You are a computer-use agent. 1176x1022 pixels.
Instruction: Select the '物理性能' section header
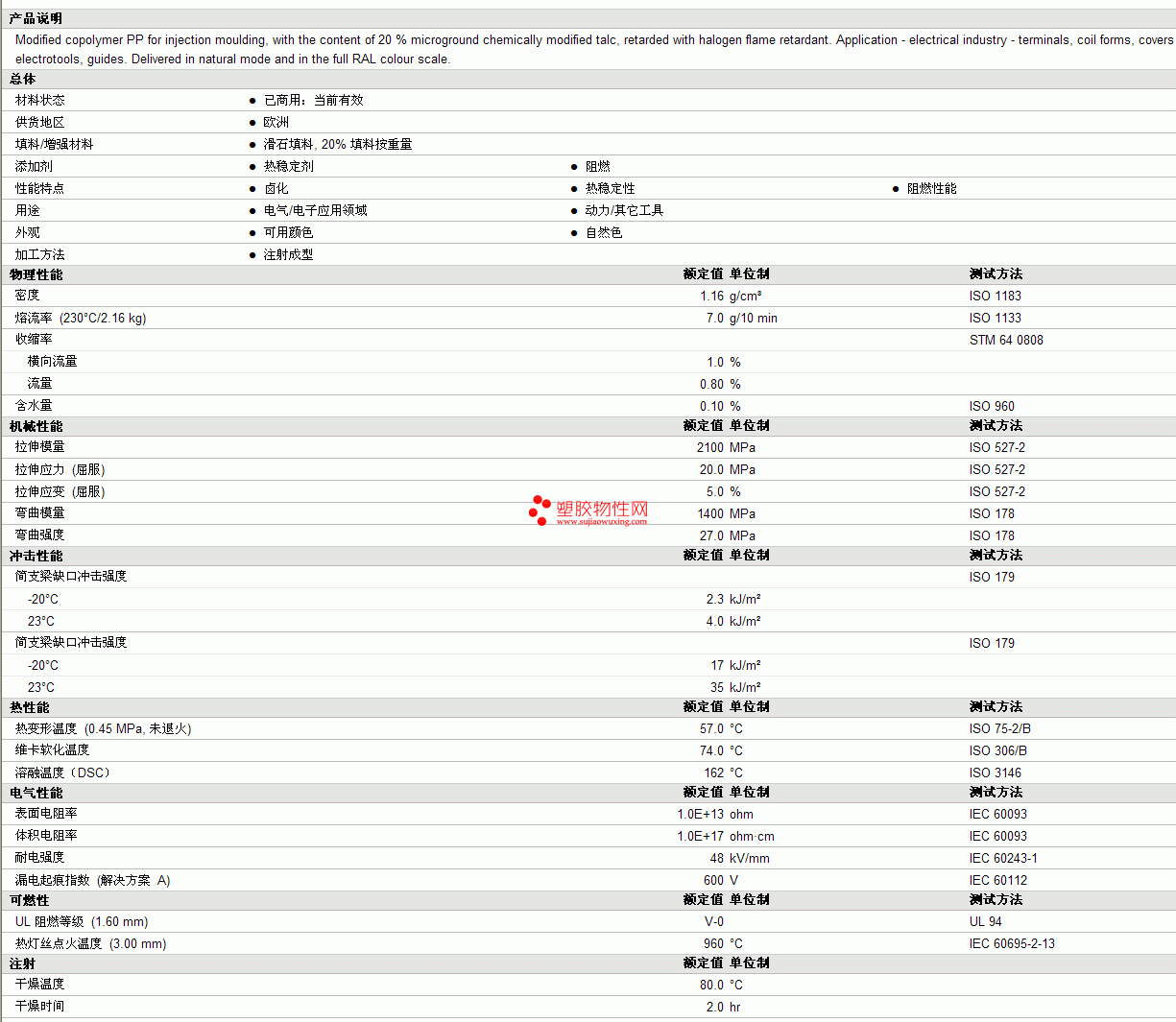(x=36, y=274)
